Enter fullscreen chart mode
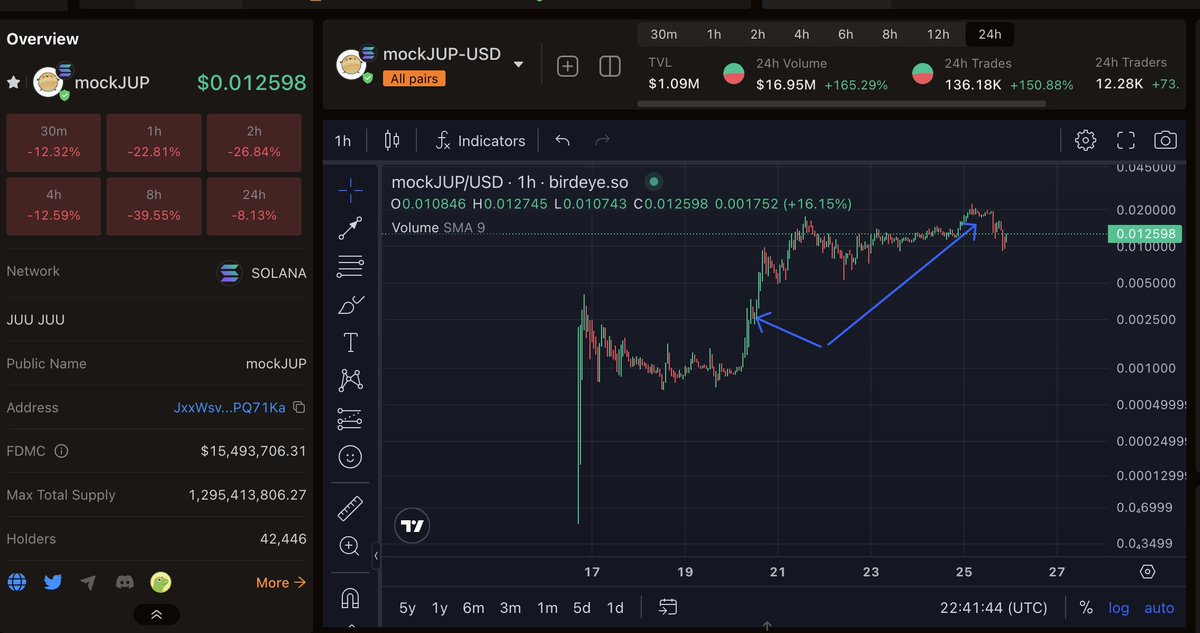 coord(1126,141)
